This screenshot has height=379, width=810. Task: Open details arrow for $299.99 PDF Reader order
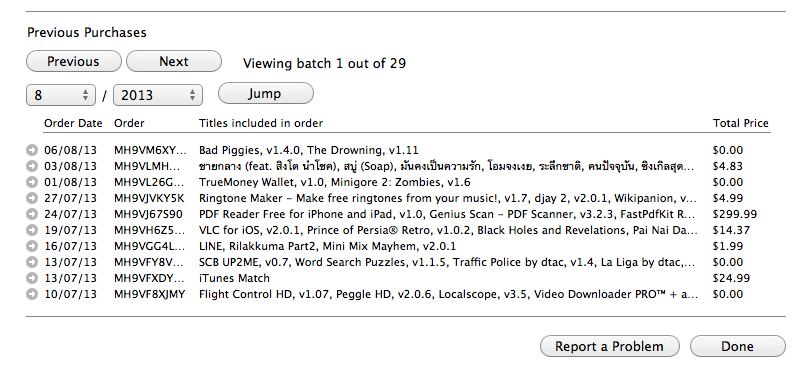(32, 214)
